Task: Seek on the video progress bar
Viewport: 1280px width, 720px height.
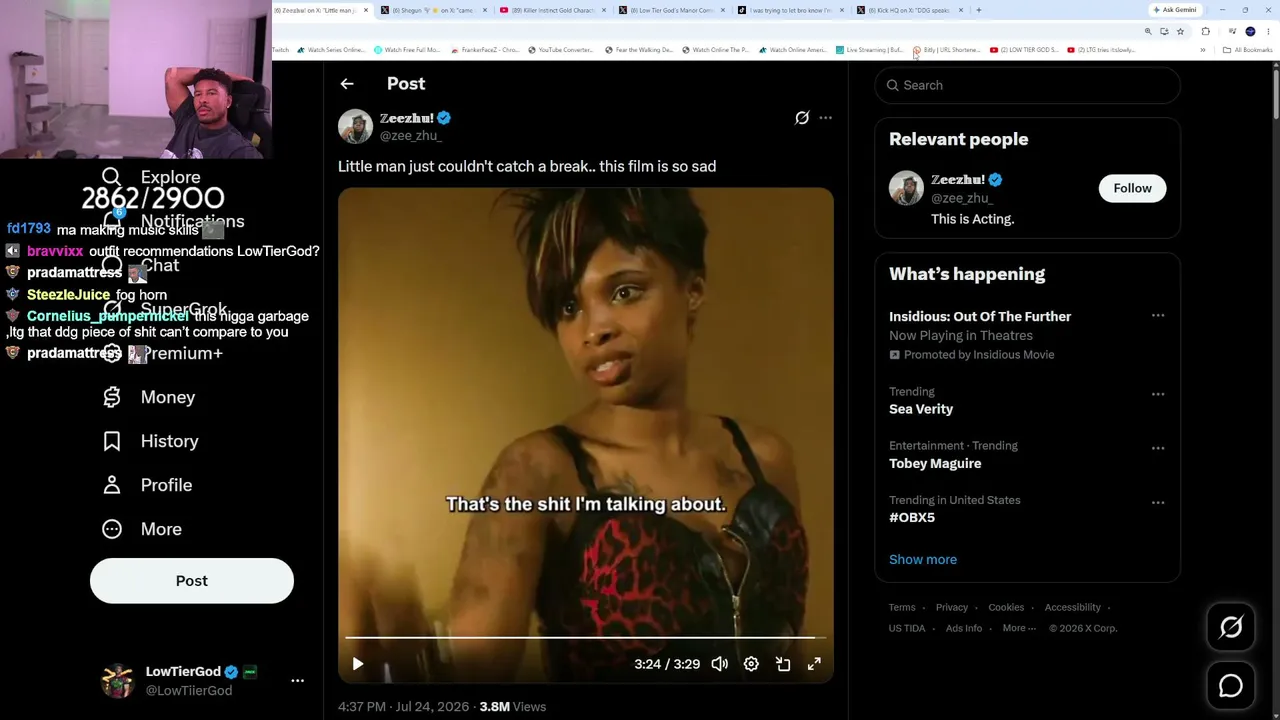Action: pyautogui.click(x=585, y=637)
